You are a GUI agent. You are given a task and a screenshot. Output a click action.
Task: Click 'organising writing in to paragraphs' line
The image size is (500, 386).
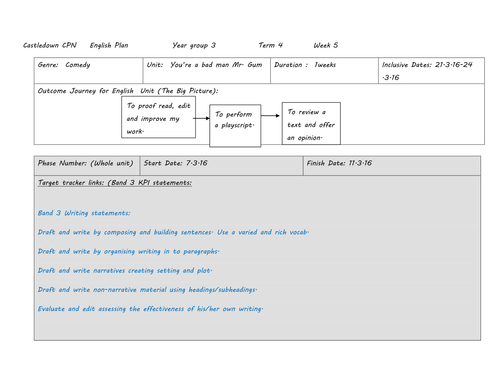point(128,251)
